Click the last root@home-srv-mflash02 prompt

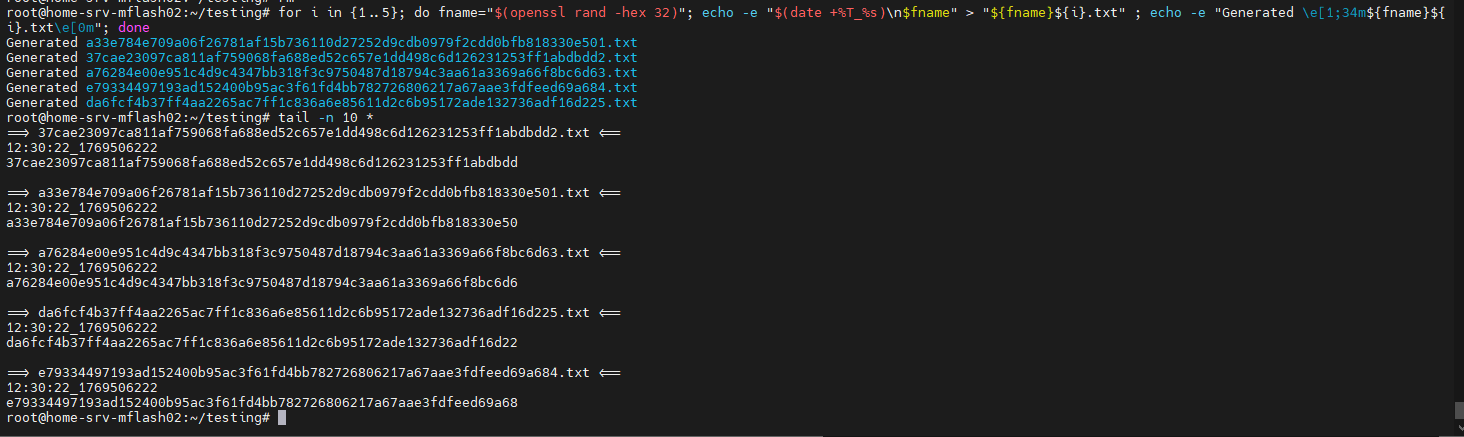(138, 417)
